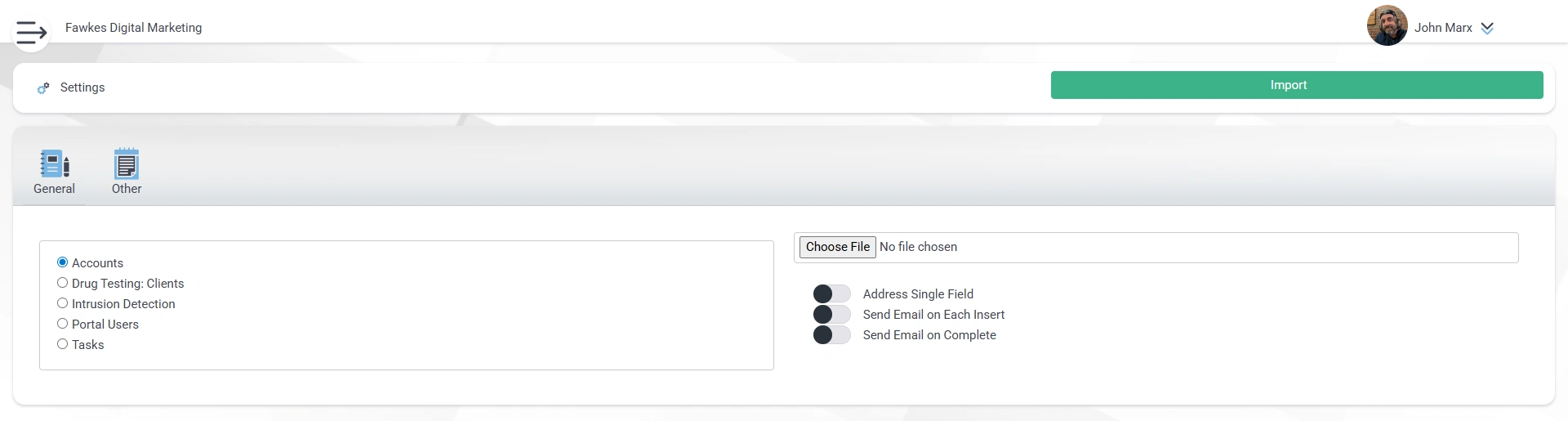Image resolution: width=1568 pixels, height=421 pixels.
Task: Enable Send Email on Each Insert
Action: click(831, 314)
